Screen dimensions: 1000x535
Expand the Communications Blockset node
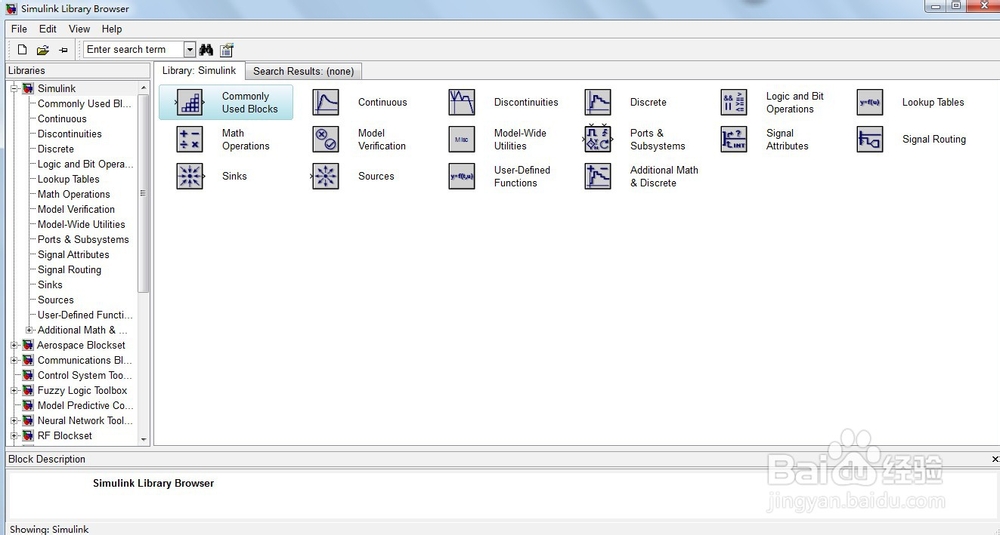point(14,360)
